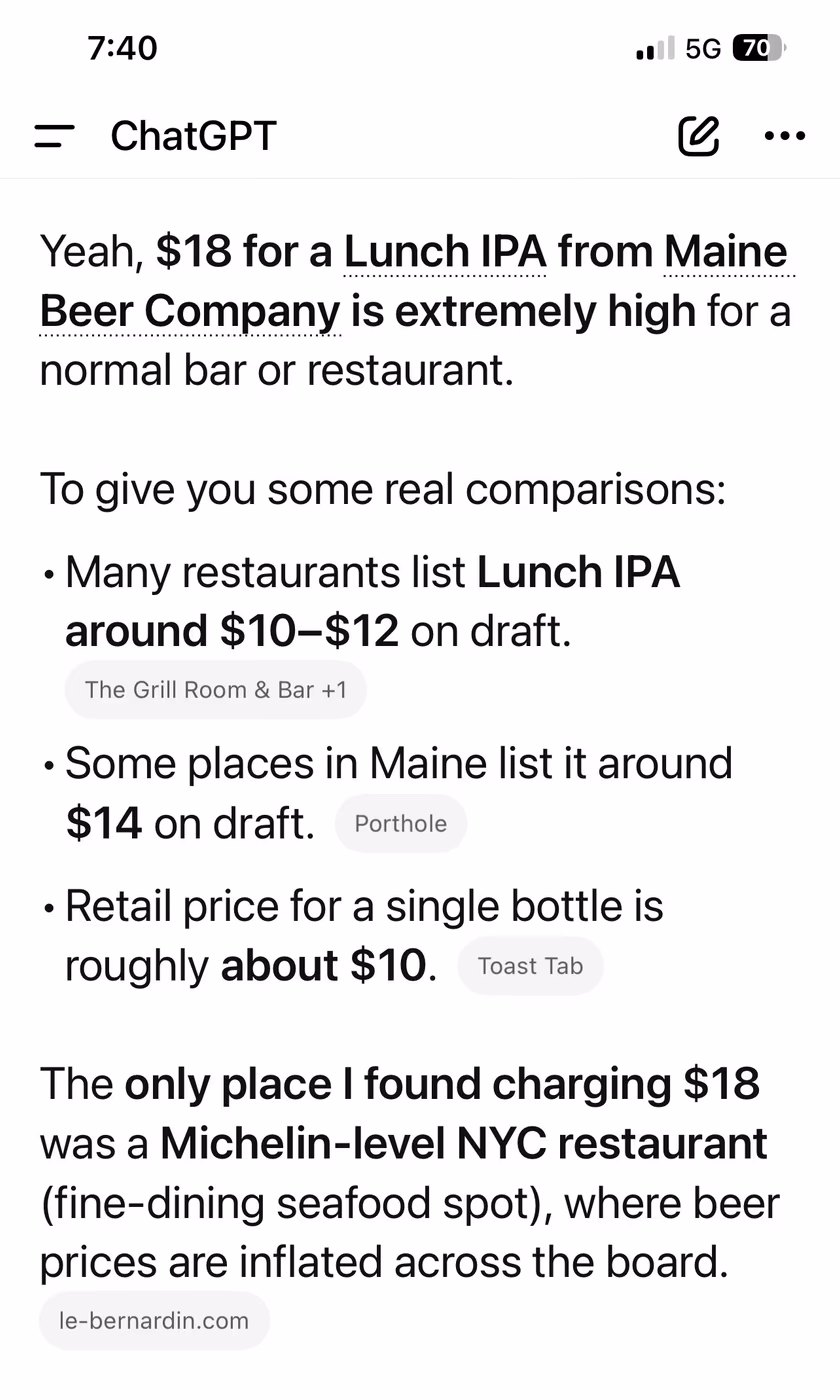
Task: Tap the underlined Maine link in heading
Action: pos(727,252)
